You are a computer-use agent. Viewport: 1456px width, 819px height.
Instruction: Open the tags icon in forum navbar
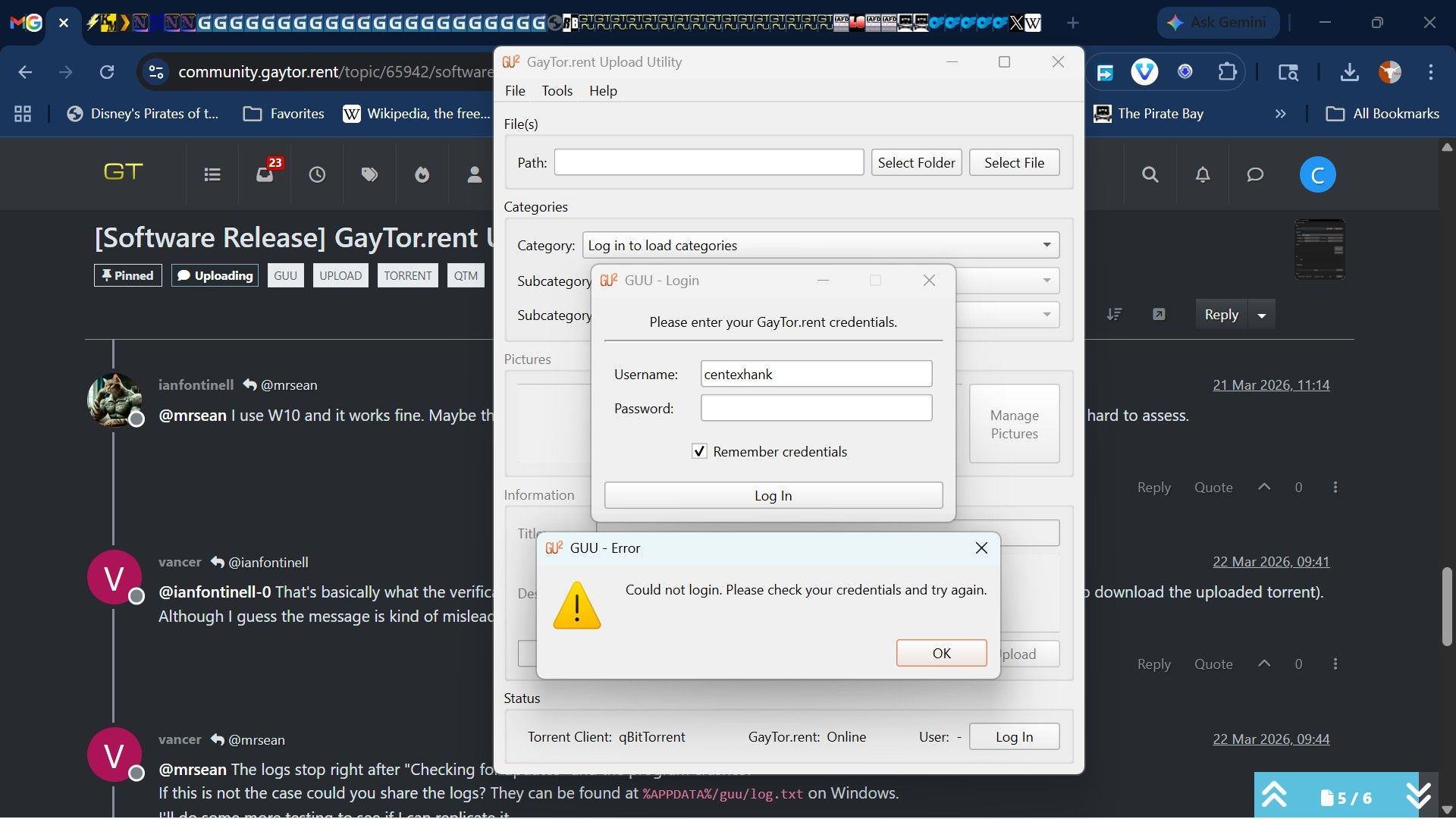pos(369,175)
